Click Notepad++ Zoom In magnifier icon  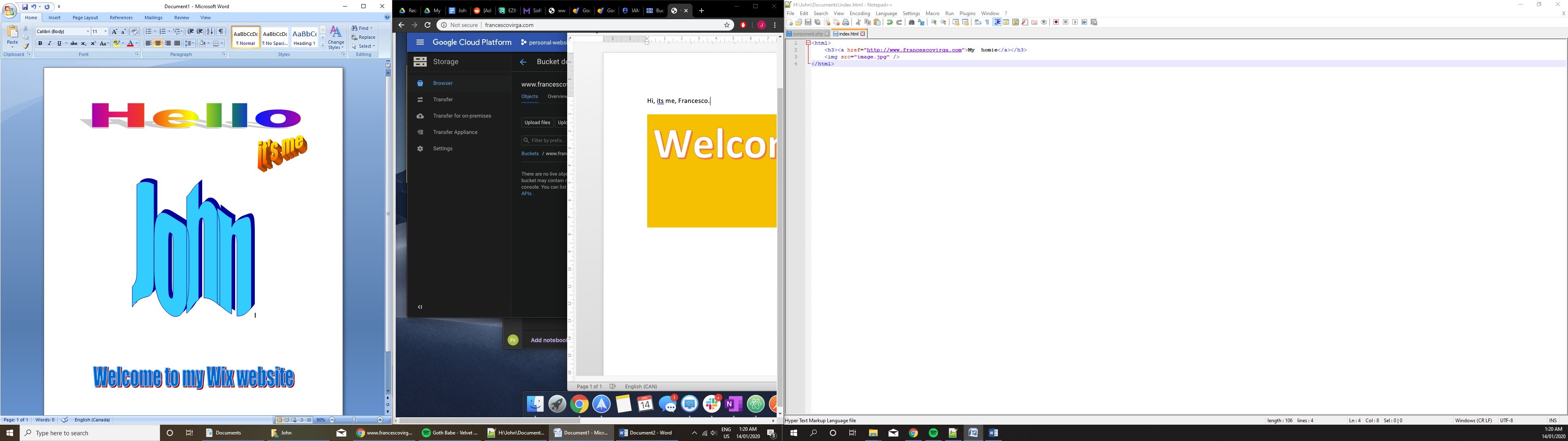pyautogui.click(x=934, y=22)
